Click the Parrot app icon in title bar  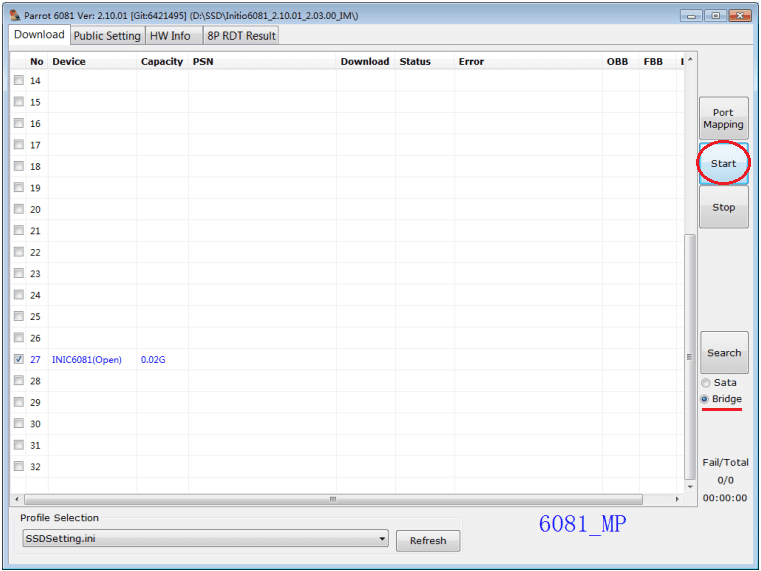(15, 16)
